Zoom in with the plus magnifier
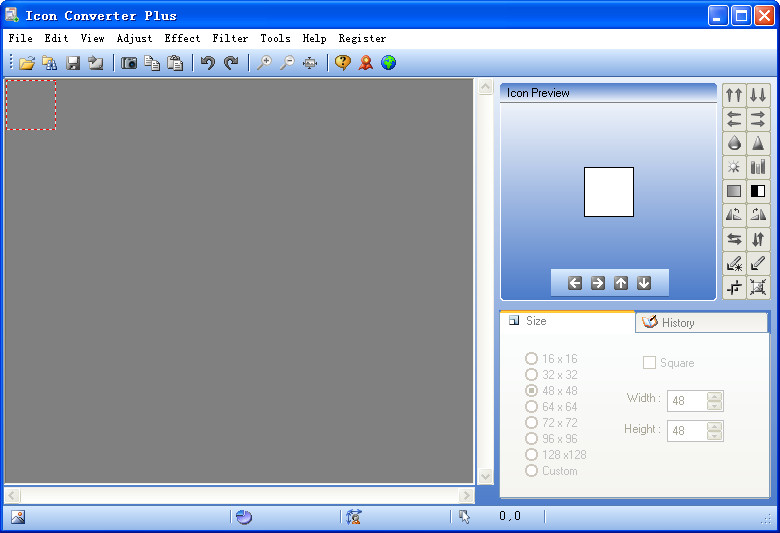 [x=264, y=63]
